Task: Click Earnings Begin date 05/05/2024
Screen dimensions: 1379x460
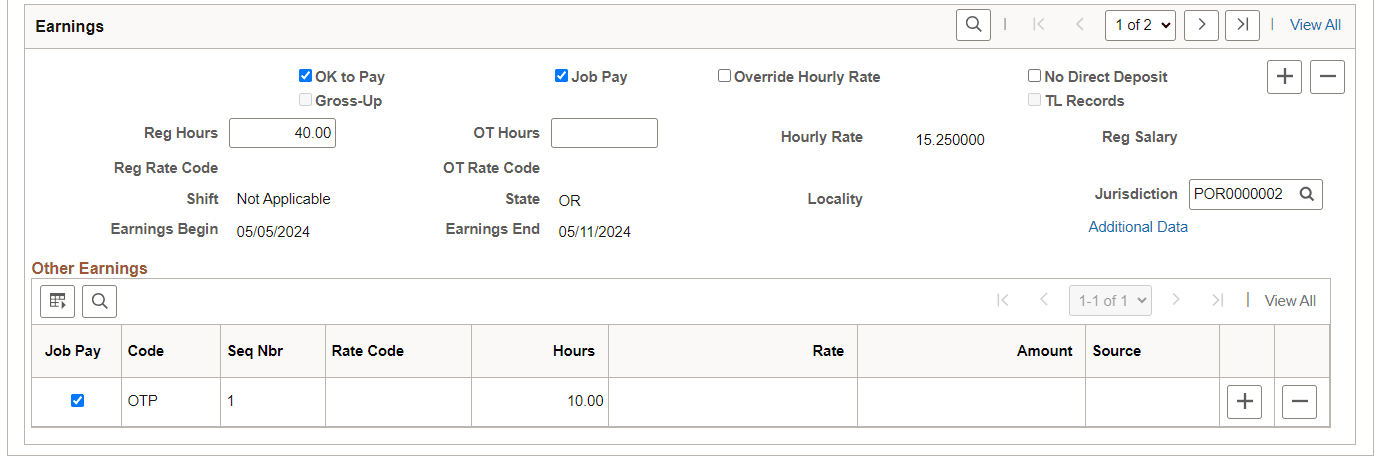Action: [273, 232]
